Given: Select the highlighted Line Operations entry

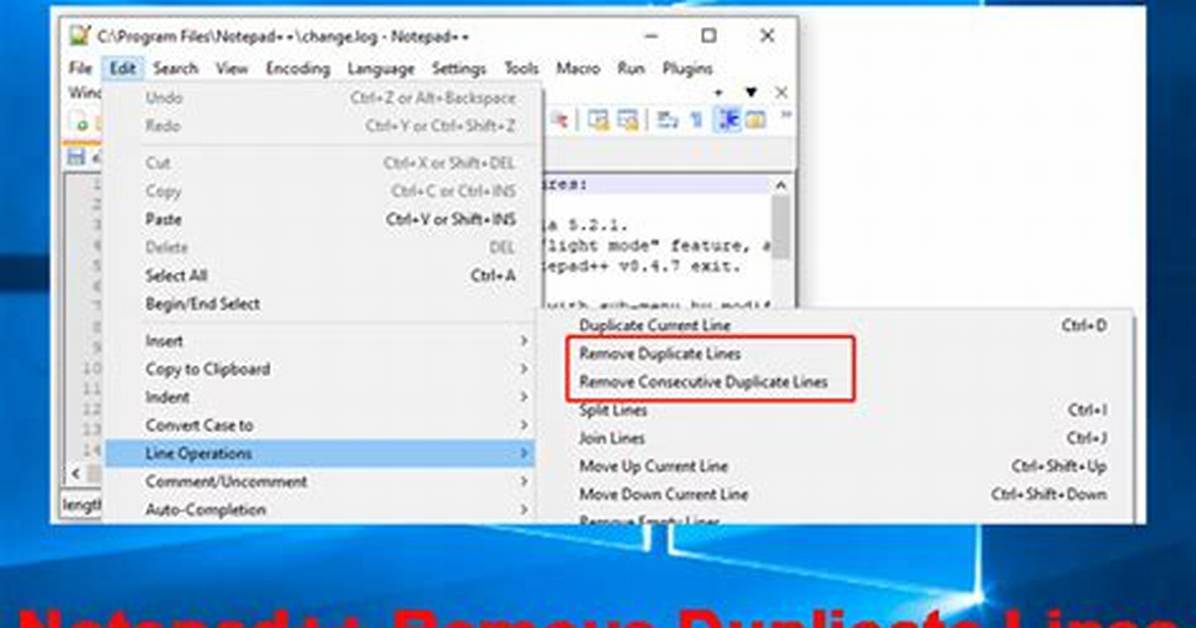Looking at the screenshot, I should (320, 453).
